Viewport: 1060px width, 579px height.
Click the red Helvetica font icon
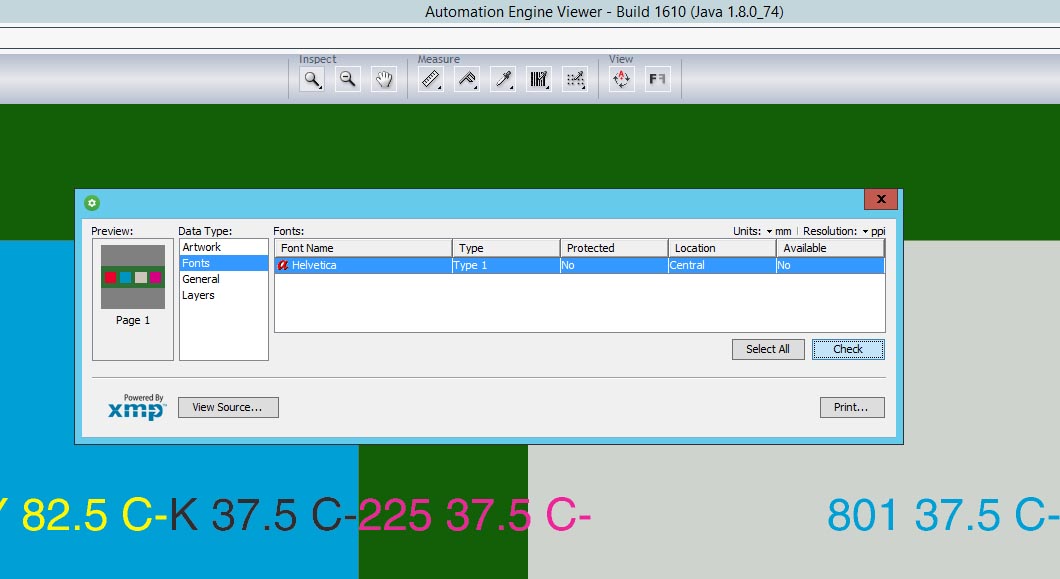pyautogui.click(x=283, y=265)
